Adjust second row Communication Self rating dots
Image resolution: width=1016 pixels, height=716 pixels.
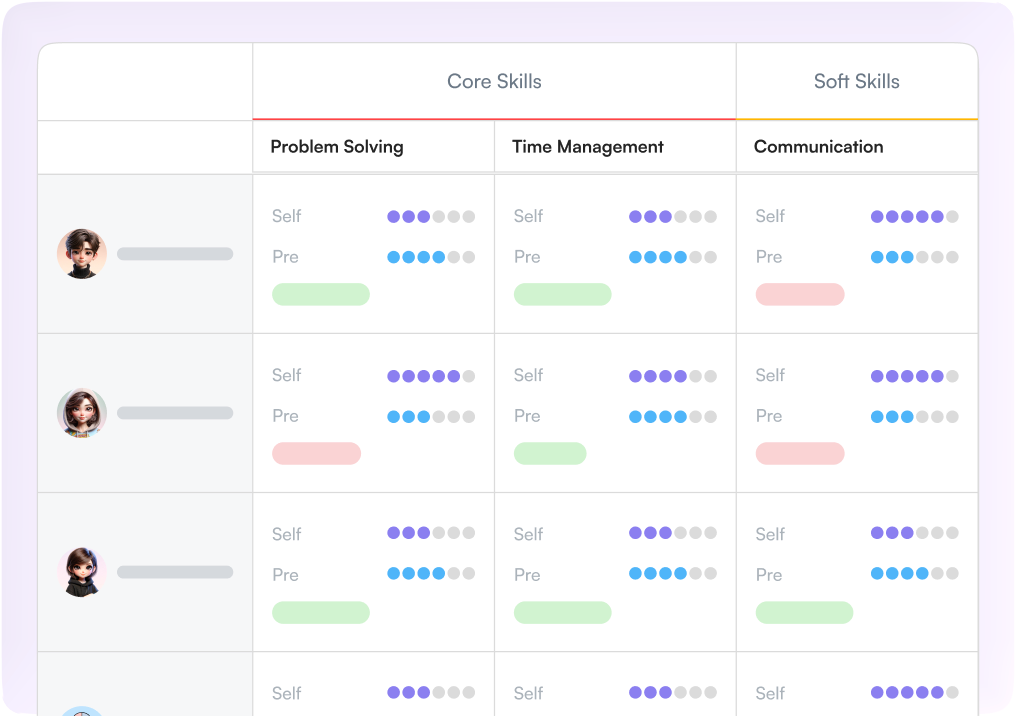click(x=914, y=376)
